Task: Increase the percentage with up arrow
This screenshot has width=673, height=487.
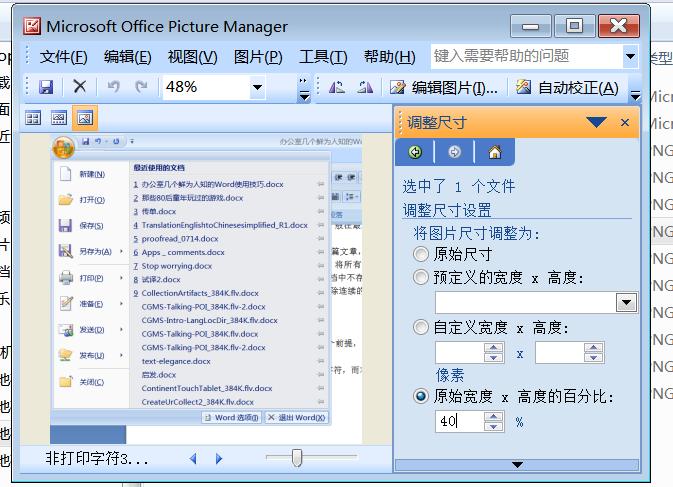Action: pyautogui.click(x=494, y=416)
